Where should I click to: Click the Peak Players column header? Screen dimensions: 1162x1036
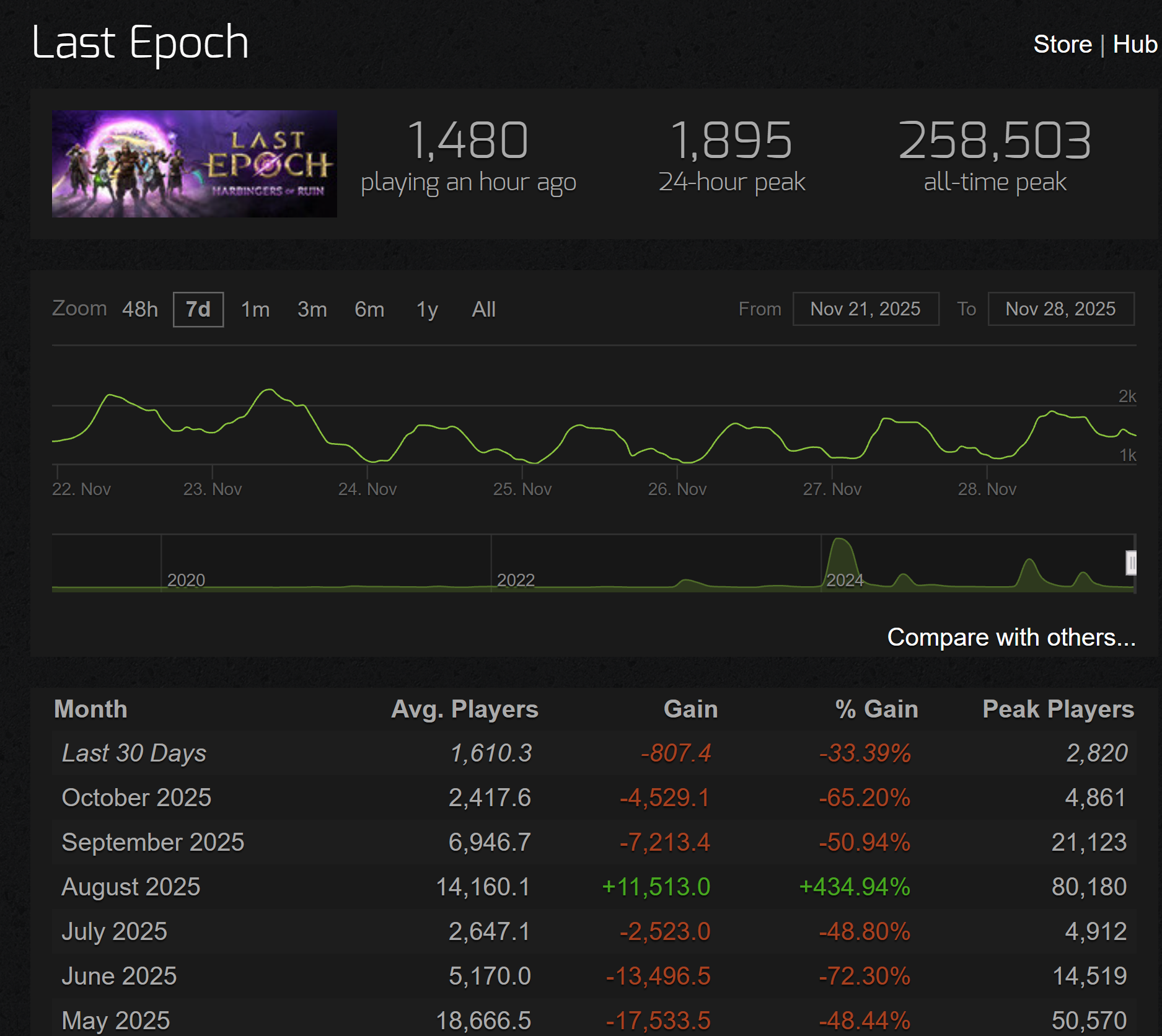point(1059,709)
